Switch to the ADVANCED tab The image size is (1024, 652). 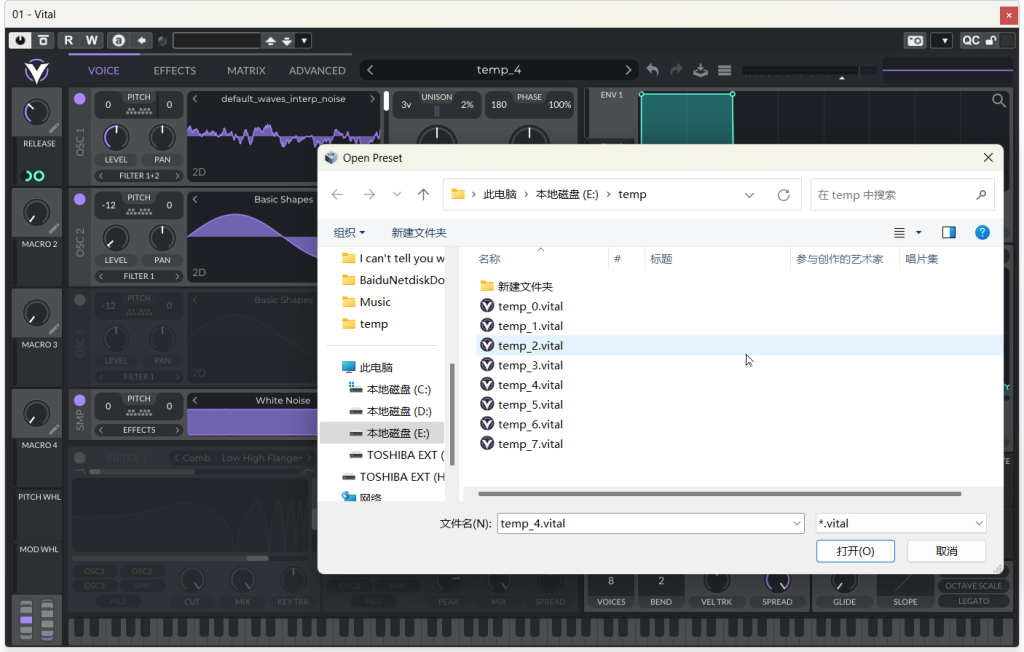pyautogui.click(x=317, y=71)
